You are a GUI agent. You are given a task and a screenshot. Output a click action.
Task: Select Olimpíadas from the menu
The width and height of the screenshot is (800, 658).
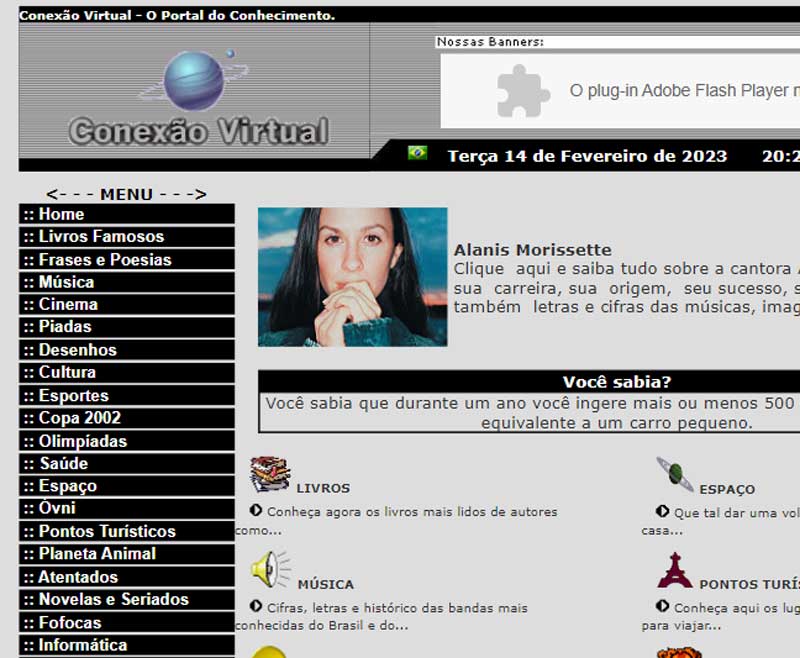pyautogui.click(x=127, y=441)
